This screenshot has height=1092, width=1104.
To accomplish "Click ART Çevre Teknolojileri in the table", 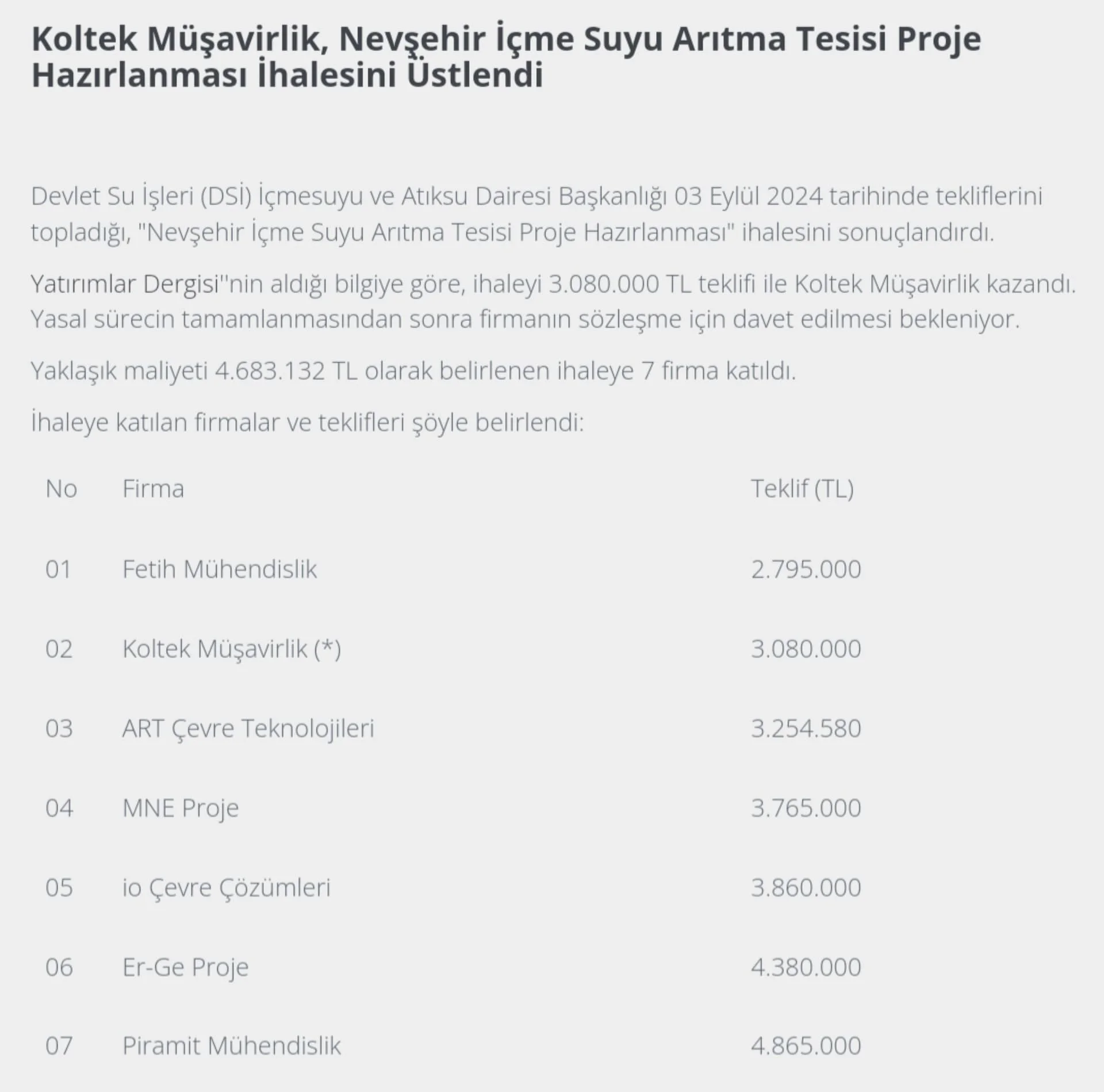I will 248,729.
